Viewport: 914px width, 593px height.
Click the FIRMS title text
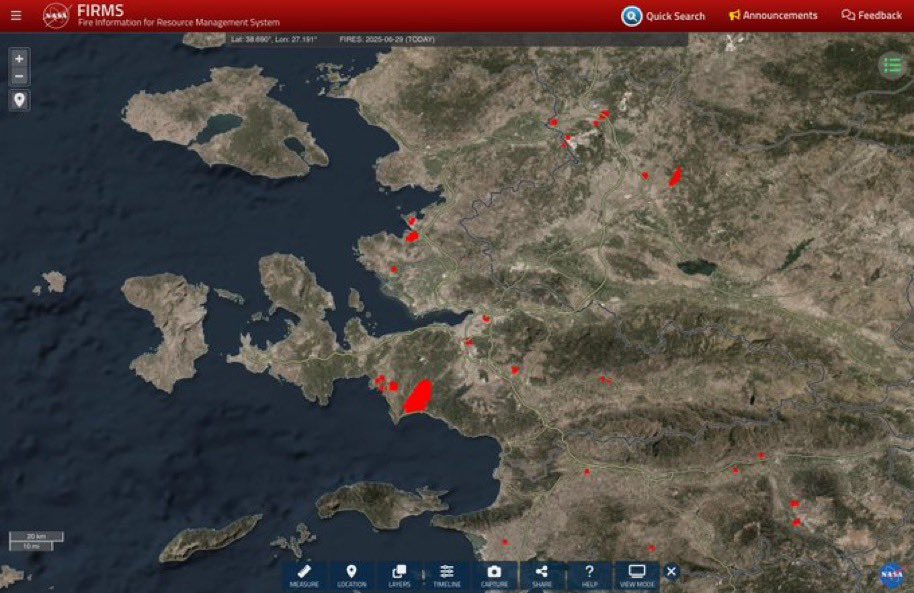100,10
